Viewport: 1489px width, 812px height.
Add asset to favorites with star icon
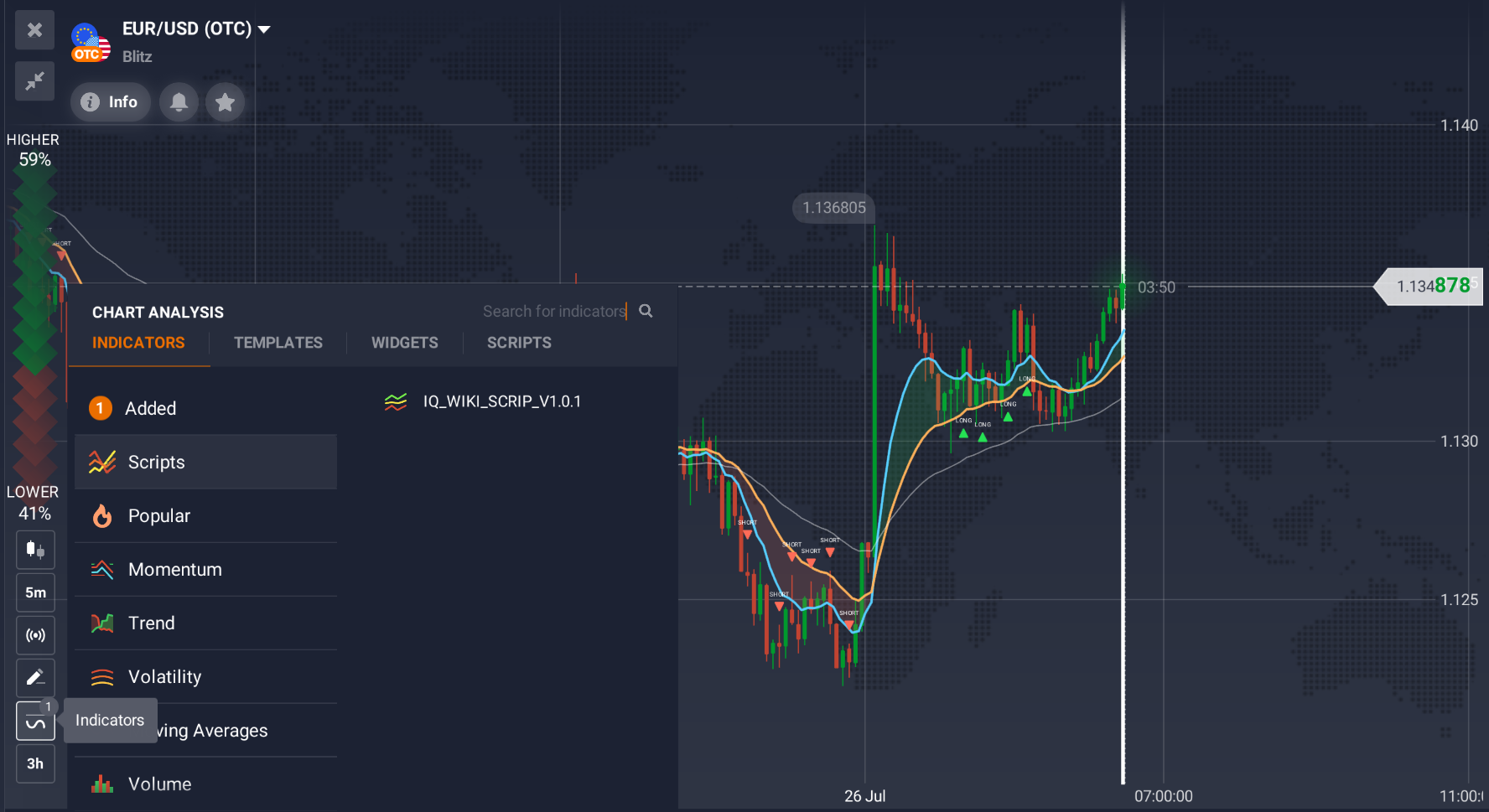tap(225, 102)
